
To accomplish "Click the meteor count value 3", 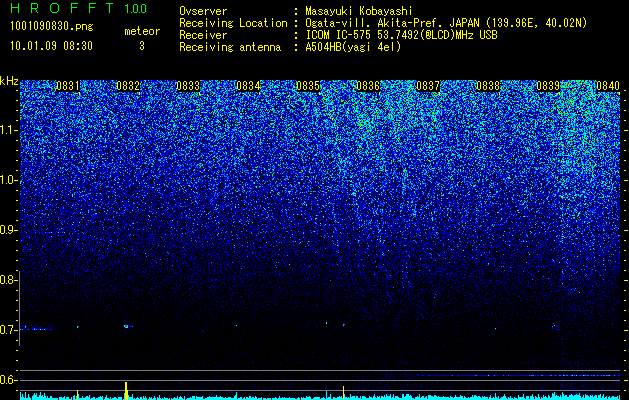I will tap(142, 46).
